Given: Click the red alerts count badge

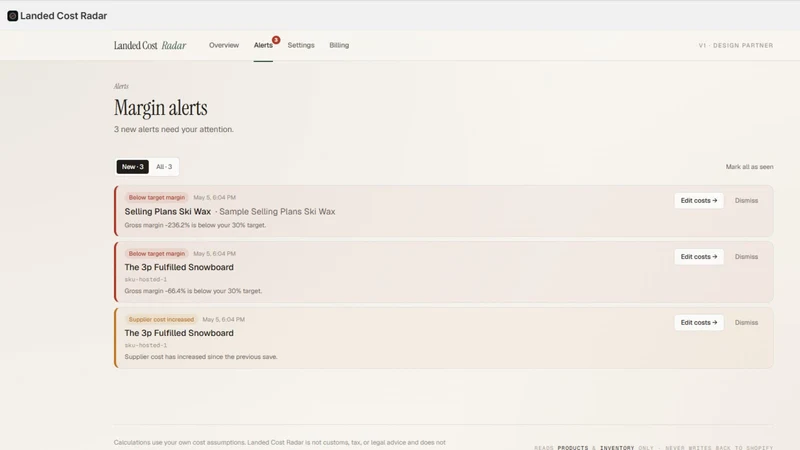Looking at the screenshot, I should pyautogui.click(x=276, y=40).
